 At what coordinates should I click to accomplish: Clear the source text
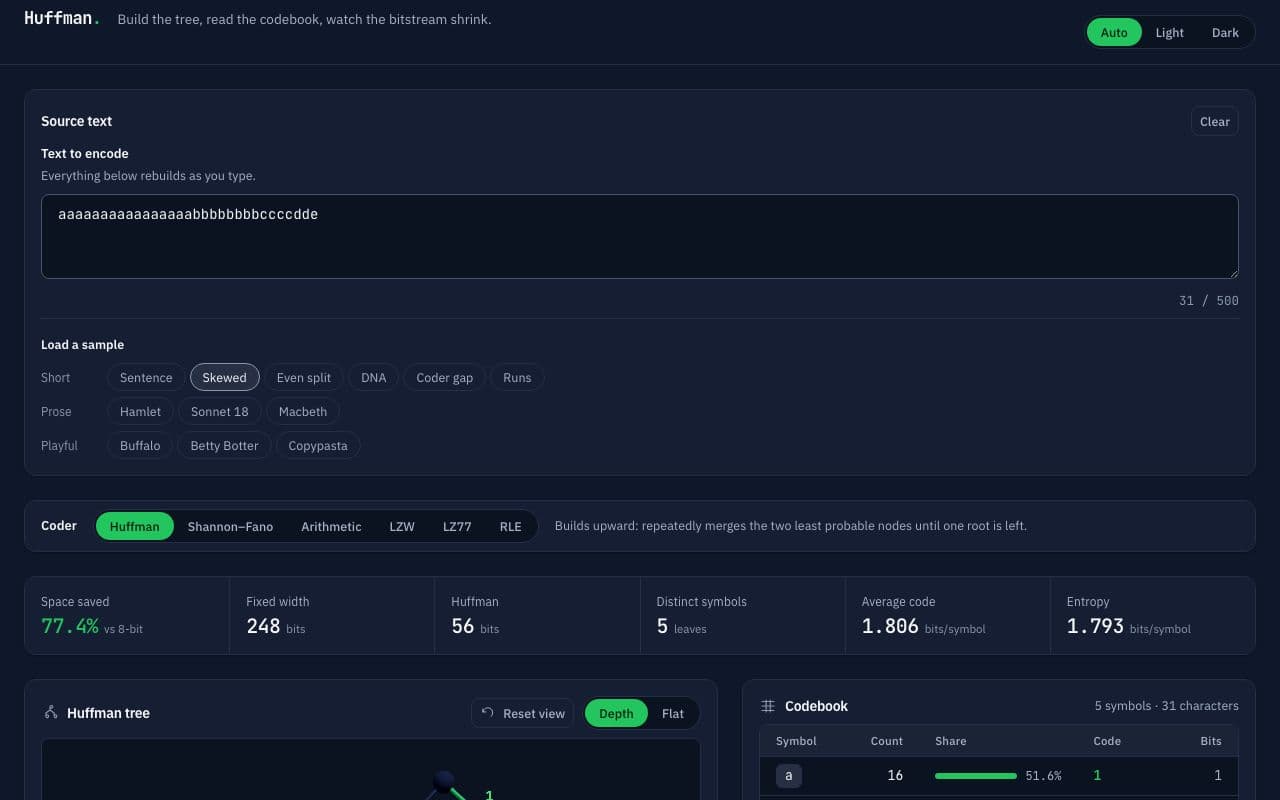click(x=1215, y=121)
